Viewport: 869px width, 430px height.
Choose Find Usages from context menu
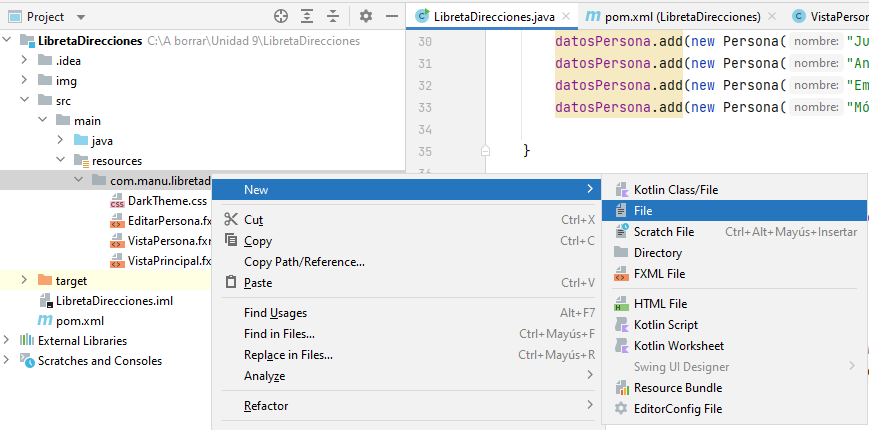[407, 313]
